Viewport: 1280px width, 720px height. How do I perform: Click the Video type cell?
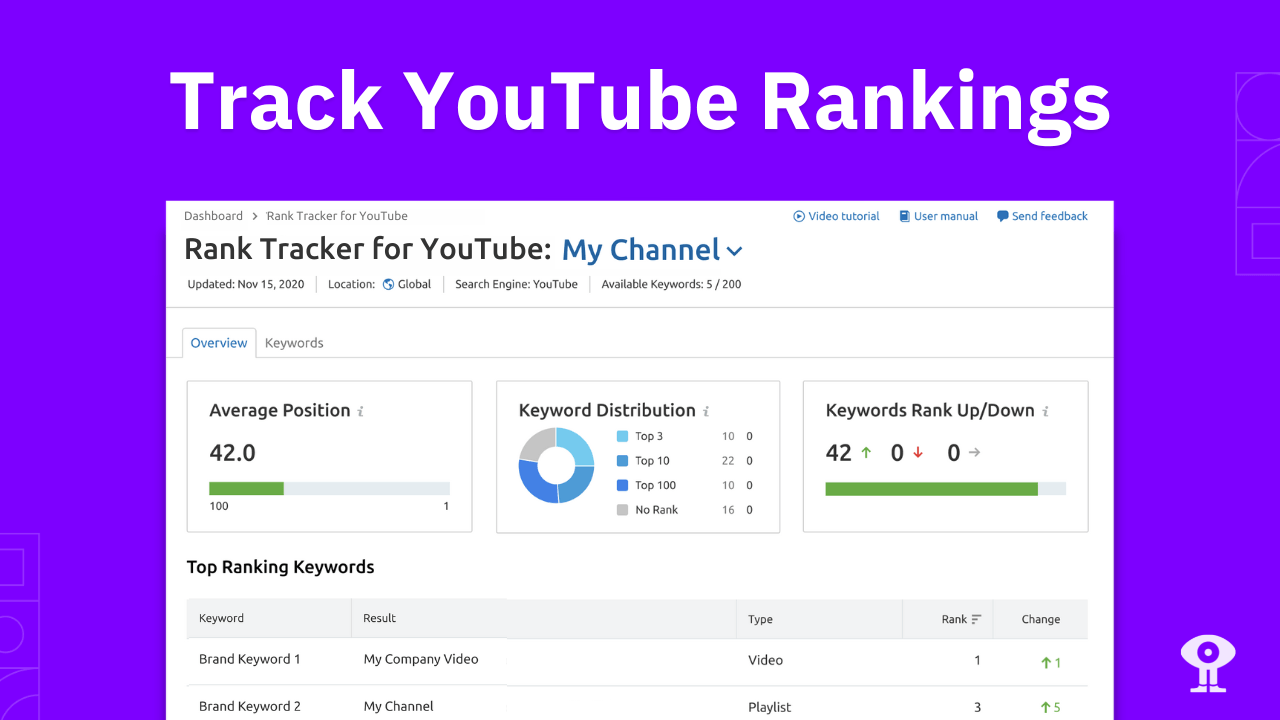765,660
